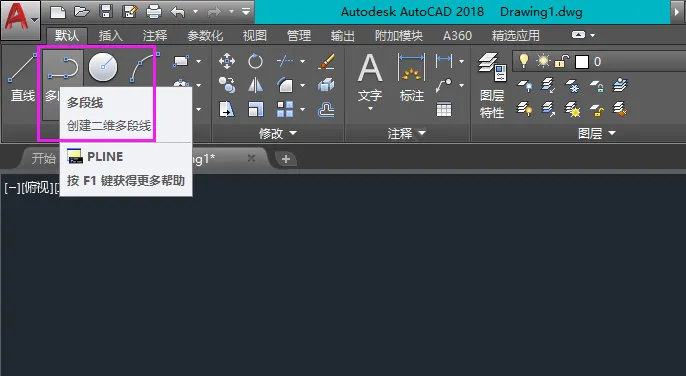Select the Mirror tool
The height and width of the screenshot is (376, 686).
click(255, 85)
